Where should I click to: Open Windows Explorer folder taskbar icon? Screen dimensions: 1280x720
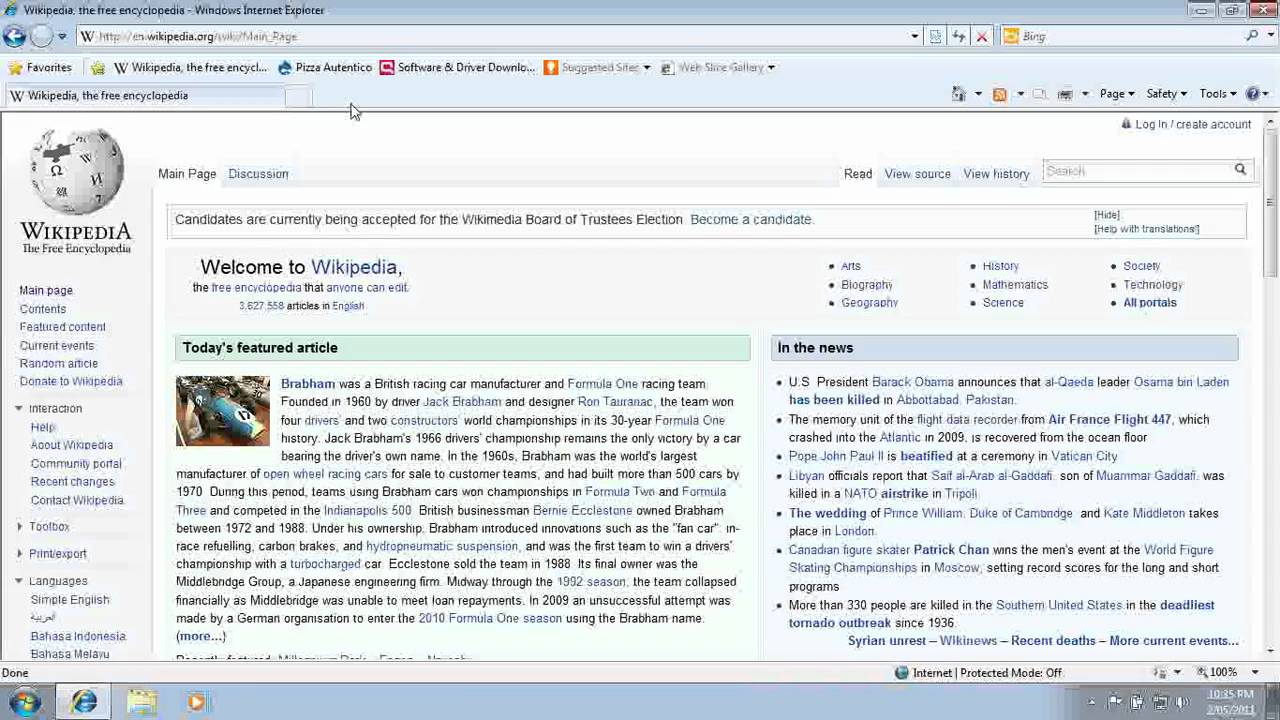141,702
